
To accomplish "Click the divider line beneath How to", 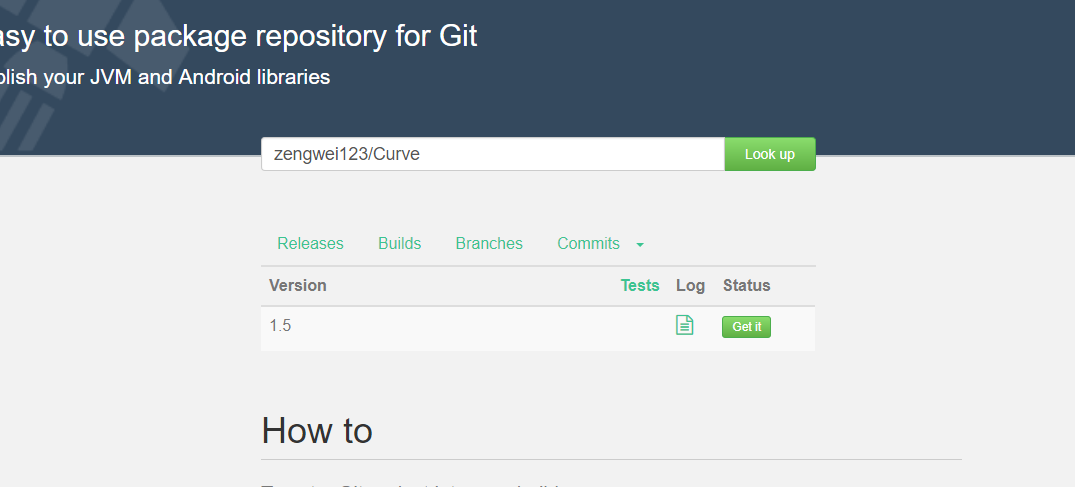I will [611, 460].
